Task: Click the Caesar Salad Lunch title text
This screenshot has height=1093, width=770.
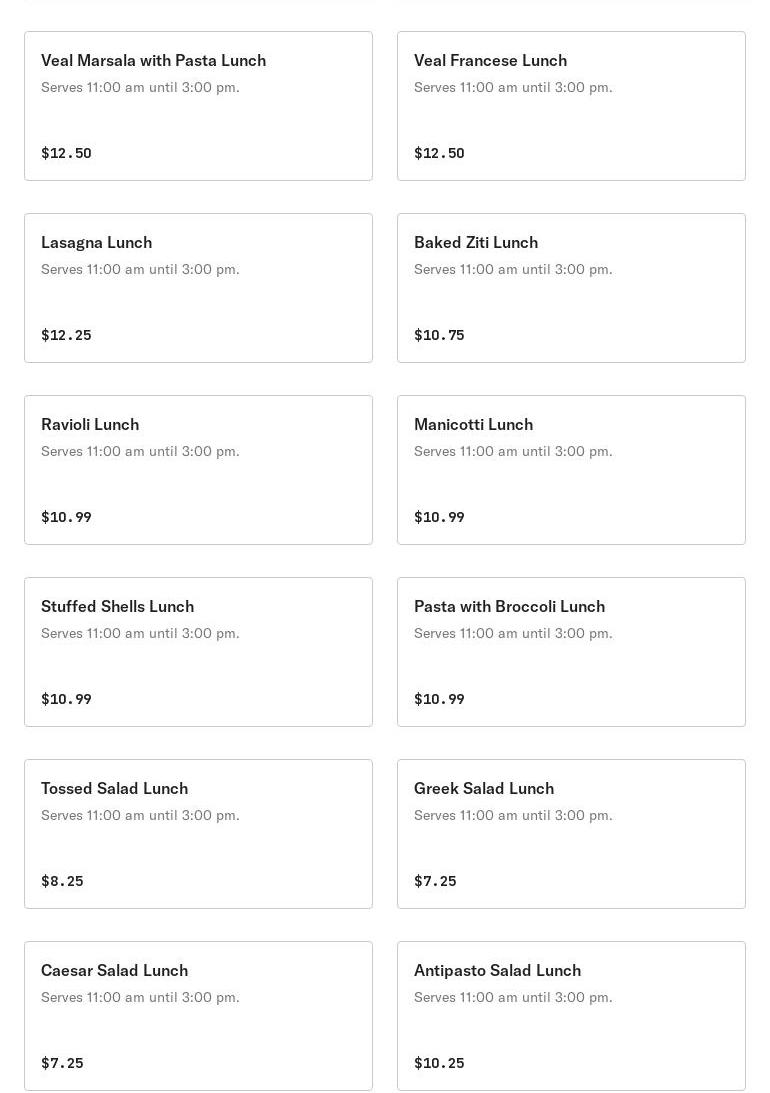Action: (x=114, y=970)
